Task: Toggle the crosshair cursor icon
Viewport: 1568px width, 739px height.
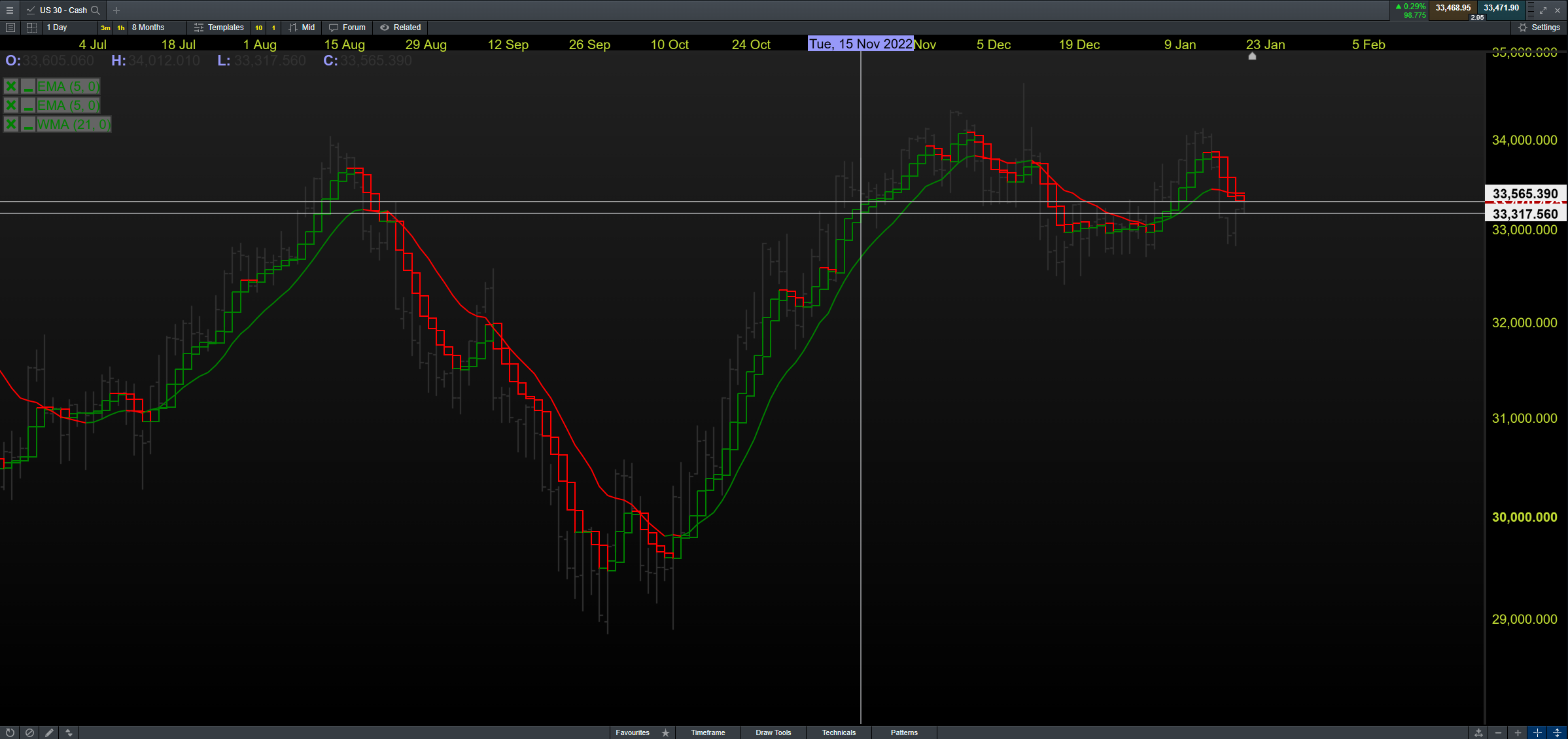Action: [1537, 732]
